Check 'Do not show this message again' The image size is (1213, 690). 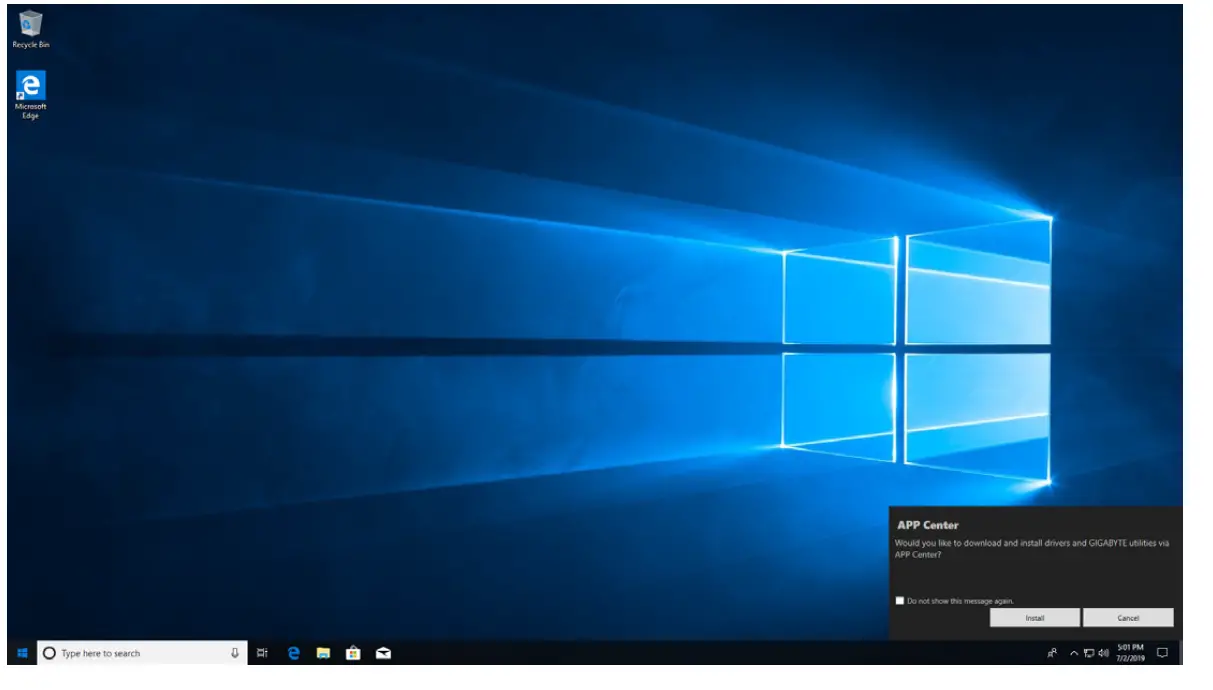coord(900,601)
